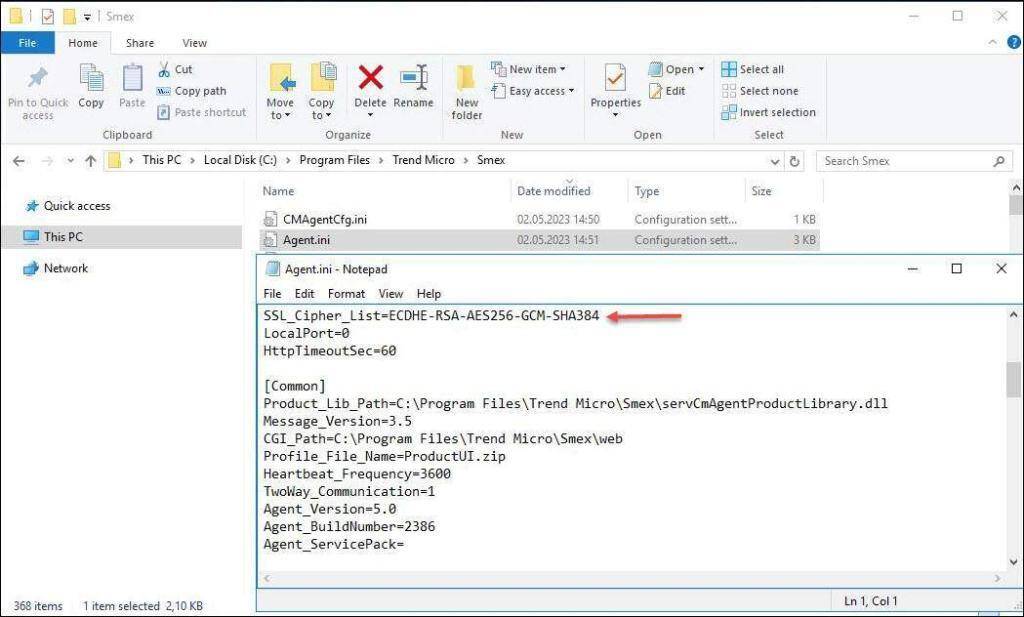The image size is (1024, 617).
Task: Switch to the View ribbon tab
Action: point(194,42)
